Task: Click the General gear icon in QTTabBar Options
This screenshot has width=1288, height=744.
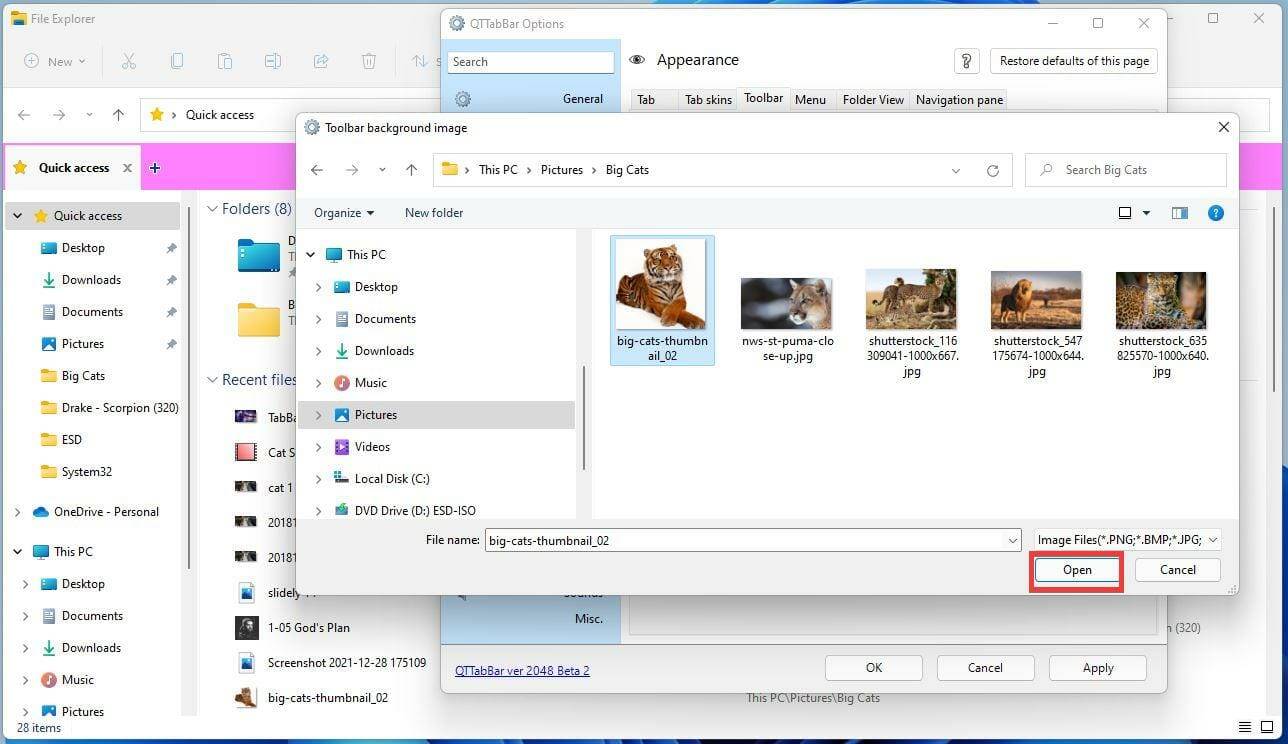Action: point(462,98)
